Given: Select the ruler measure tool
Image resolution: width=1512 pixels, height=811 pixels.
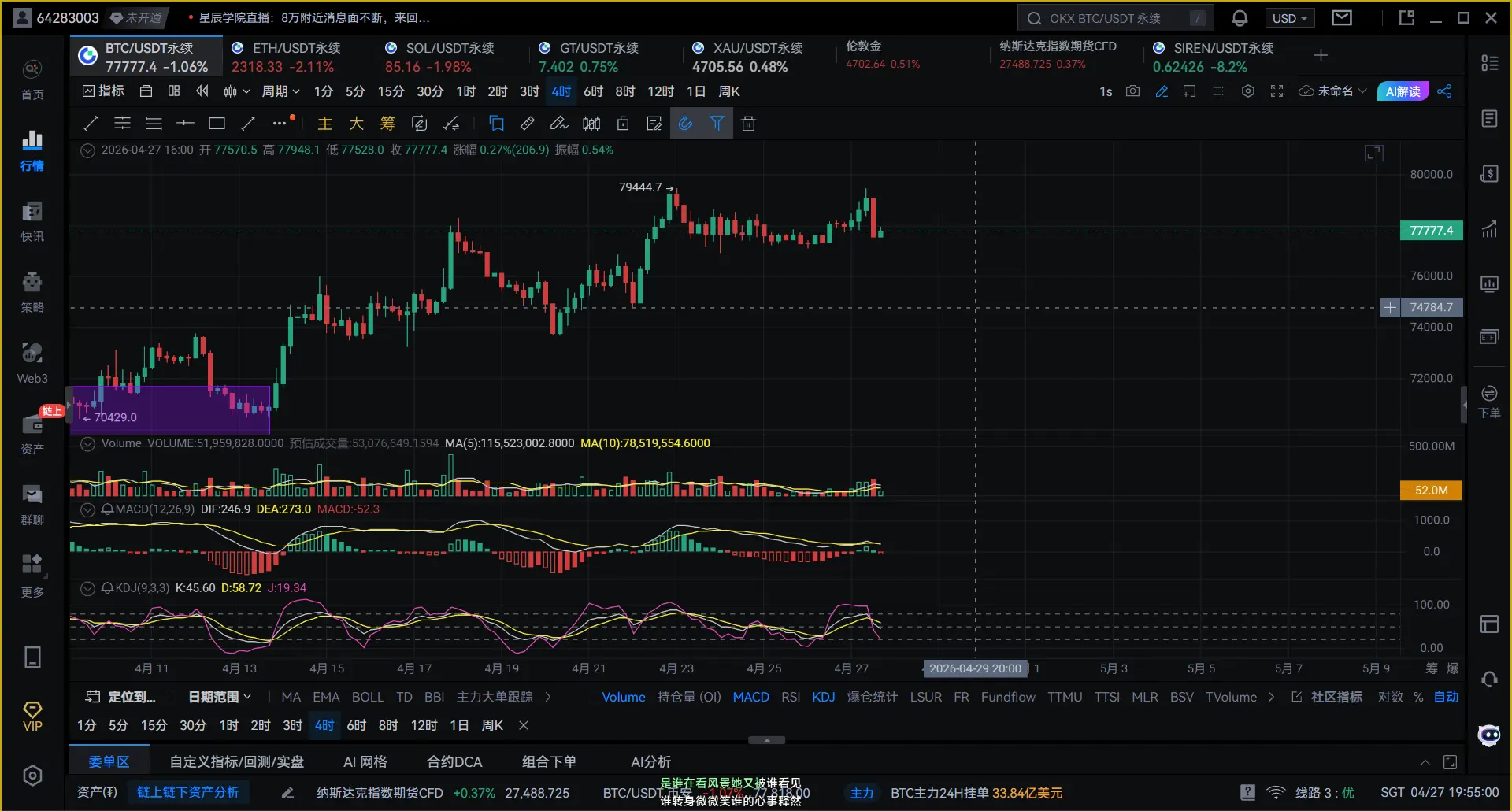Looking at the screenshot, I should coord(528,124).
